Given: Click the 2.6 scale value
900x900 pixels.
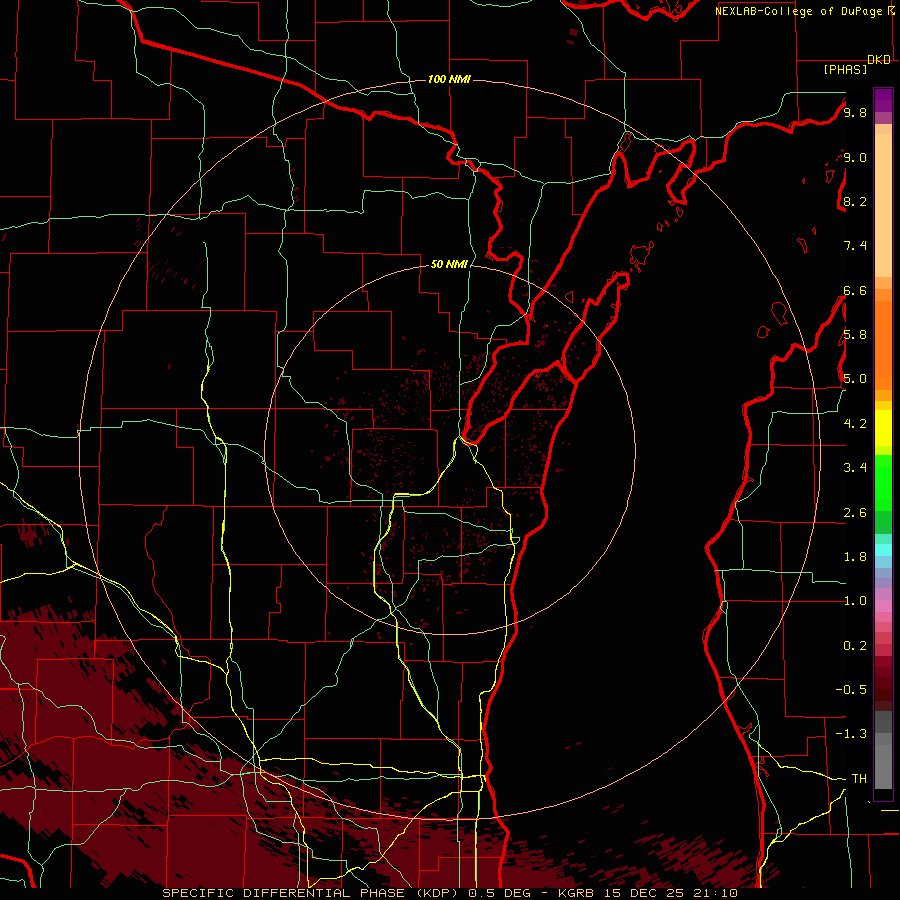Looking at the screenshot, I should tap(855, 513).
